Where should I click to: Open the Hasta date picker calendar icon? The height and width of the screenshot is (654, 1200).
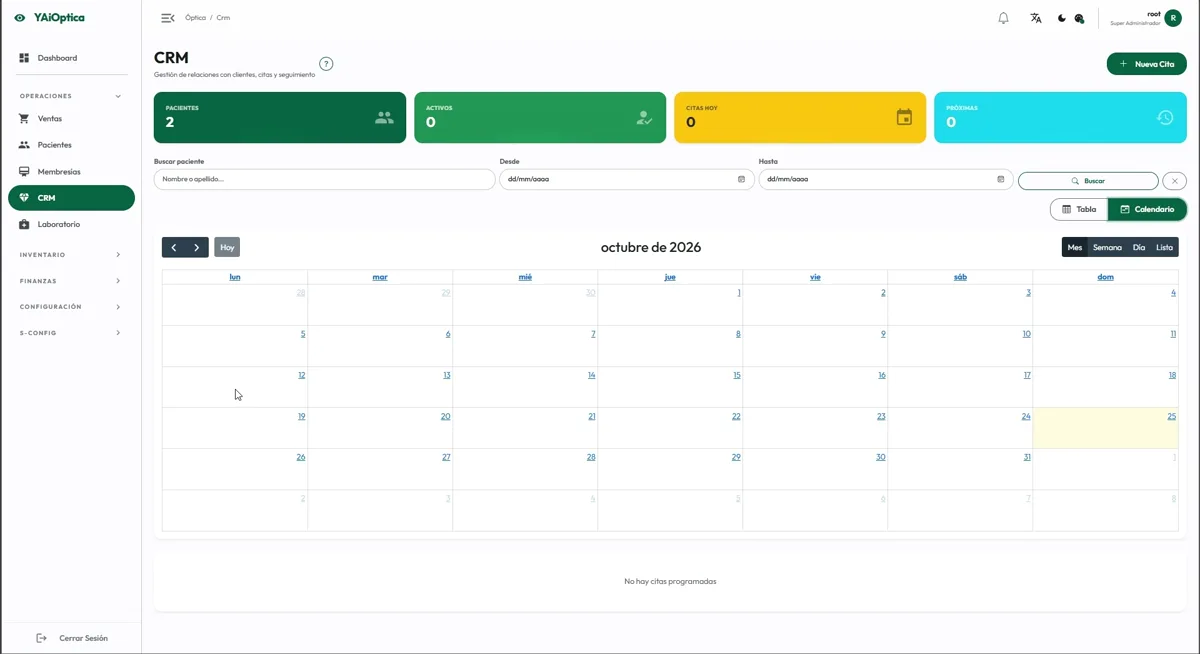pyautogui.click(x=1000, y=179)
